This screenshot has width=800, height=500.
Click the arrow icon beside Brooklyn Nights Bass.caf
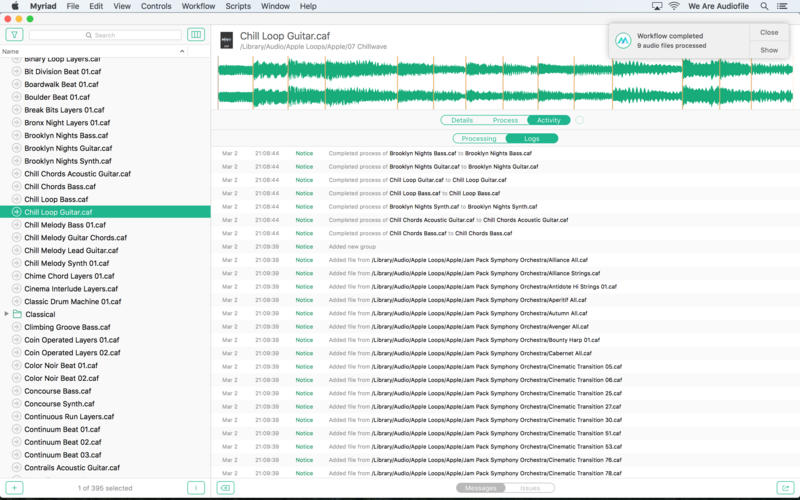[16, 135]
